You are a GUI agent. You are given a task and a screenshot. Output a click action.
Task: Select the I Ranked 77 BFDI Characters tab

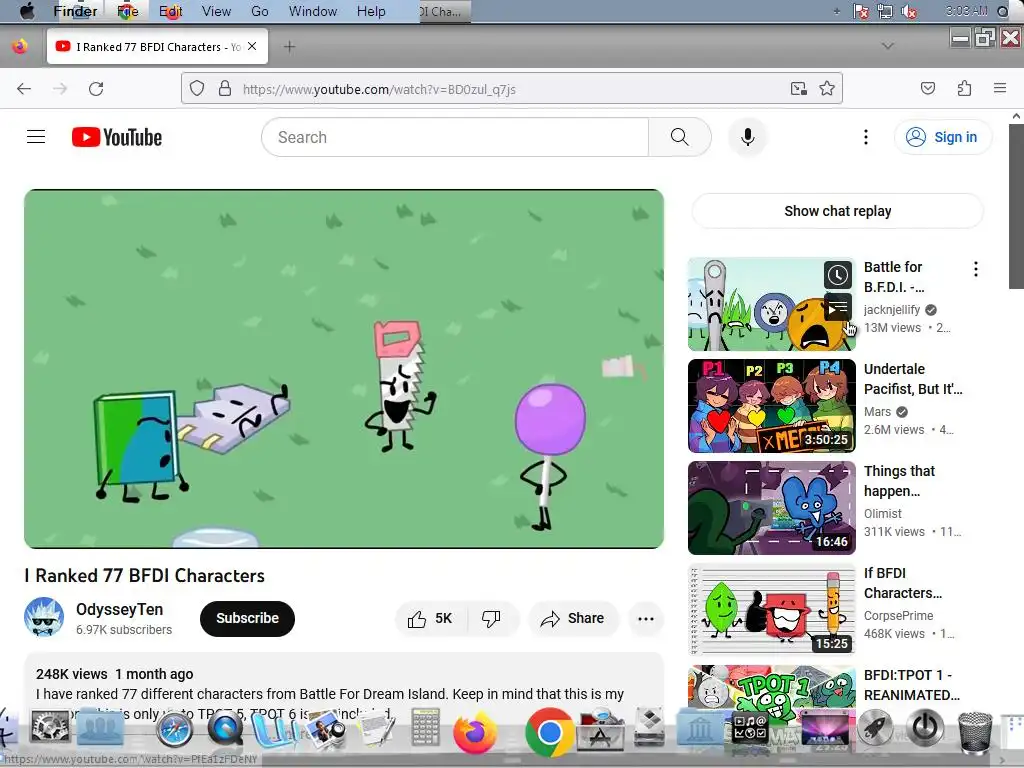coord(157,46)
